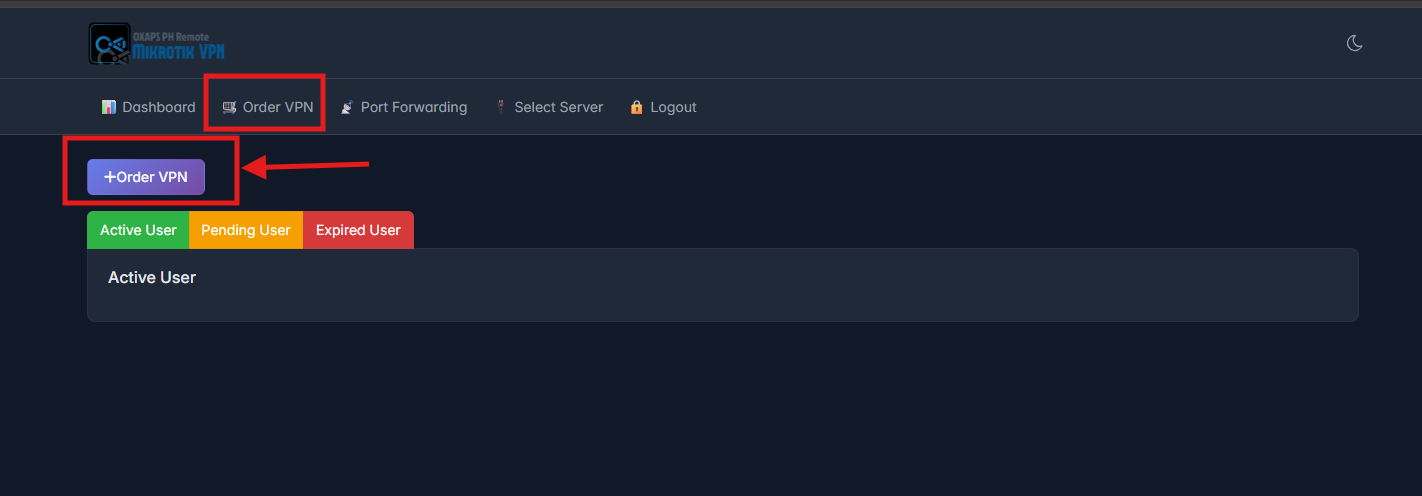Image resolution: width=1422 pixels, height=496 pixels.
Task: Click the Dashboard chart icon
Action: (x=109, y=107)
